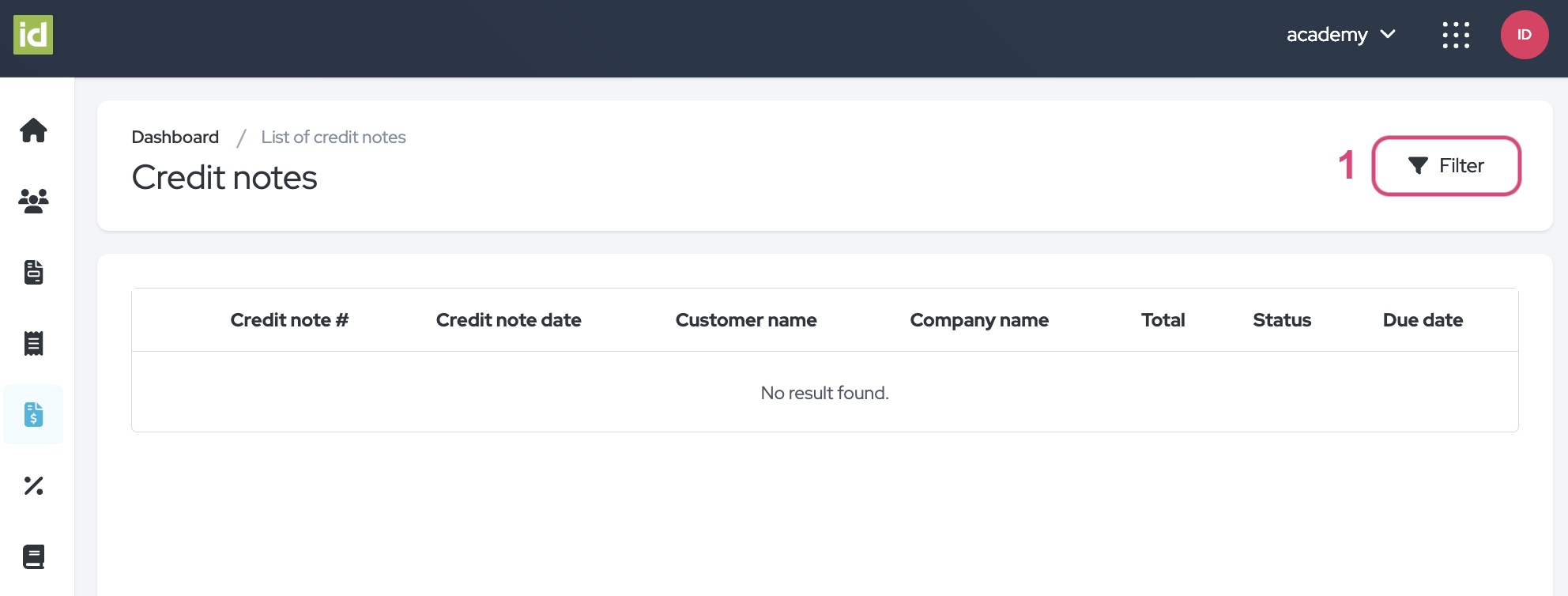Open the Home dashboard from sidebar
The width and height of the screenshot is (1568, 596).
[33, 130]
